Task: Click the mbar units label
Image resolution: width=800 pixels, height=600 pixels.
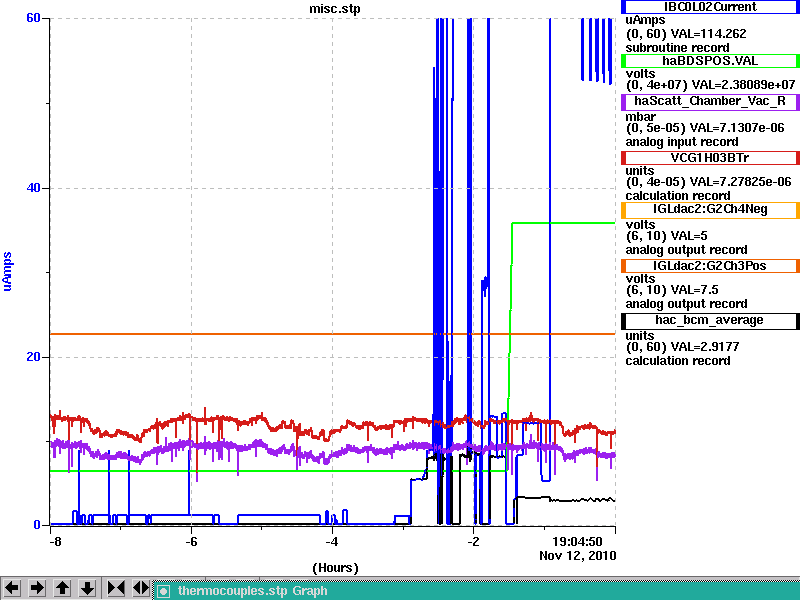Action: pos(640,117)
